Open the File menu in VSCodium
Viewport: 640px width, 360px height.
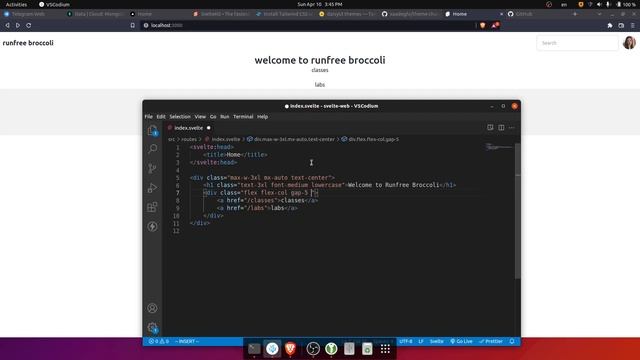pos(149,117)
